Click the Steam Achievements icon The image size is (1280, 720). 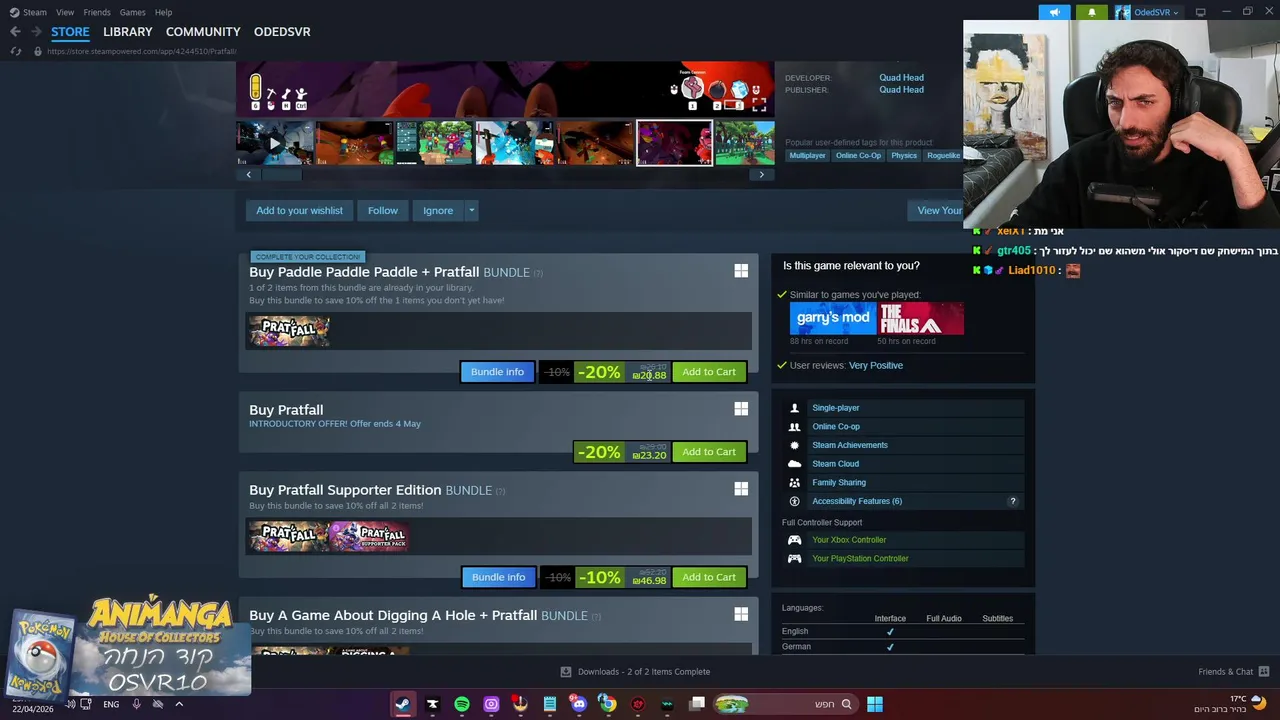[794, 445]
